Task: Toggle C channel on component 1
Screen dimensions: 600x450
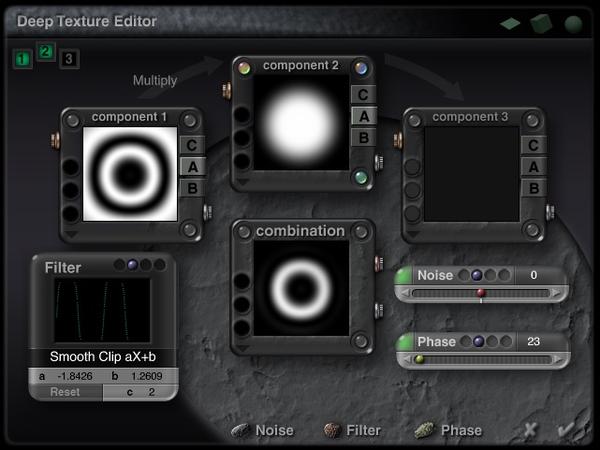Action: pyautogui.click(x=192, y=145)
